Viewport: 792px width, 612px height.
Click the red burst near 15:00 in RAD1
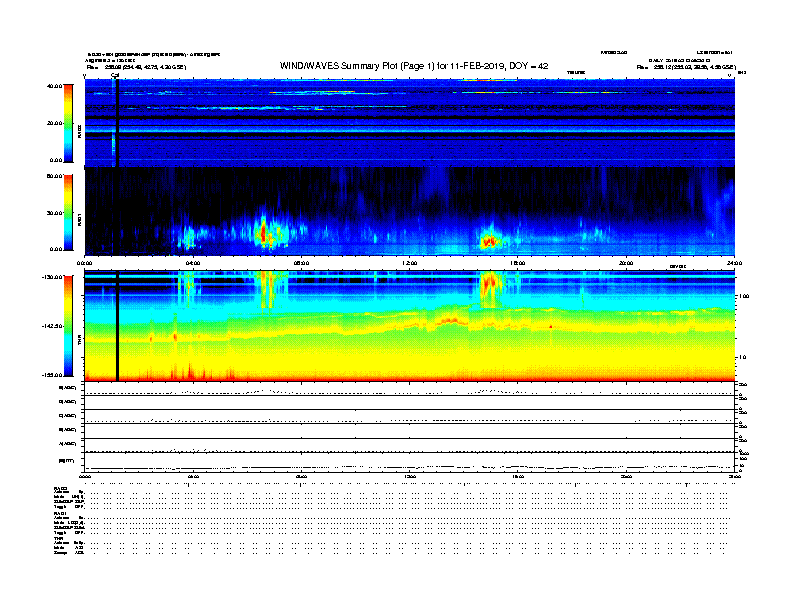click(488, 241)
